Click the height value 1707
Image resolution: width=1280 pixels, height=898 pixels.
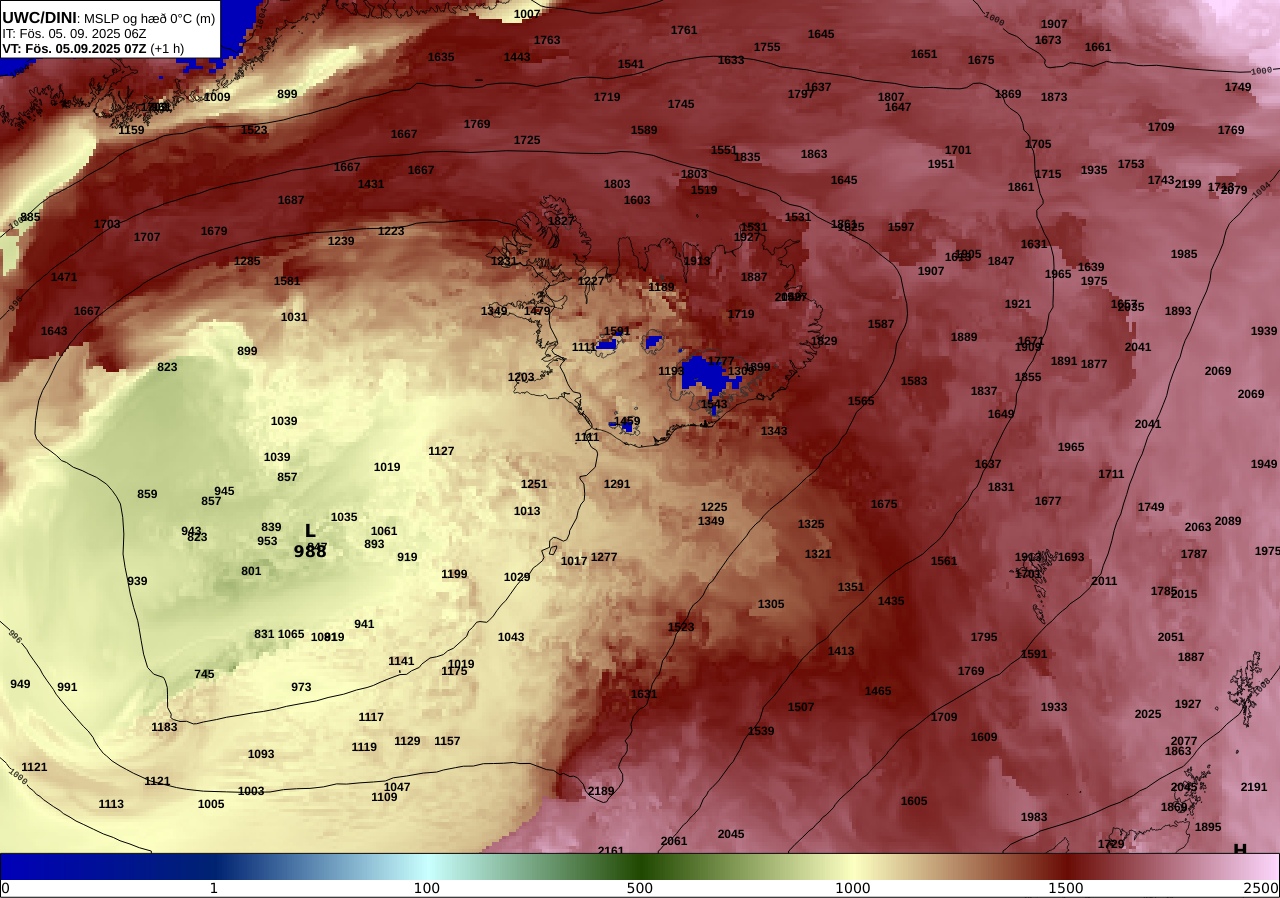tap(147, 237)
